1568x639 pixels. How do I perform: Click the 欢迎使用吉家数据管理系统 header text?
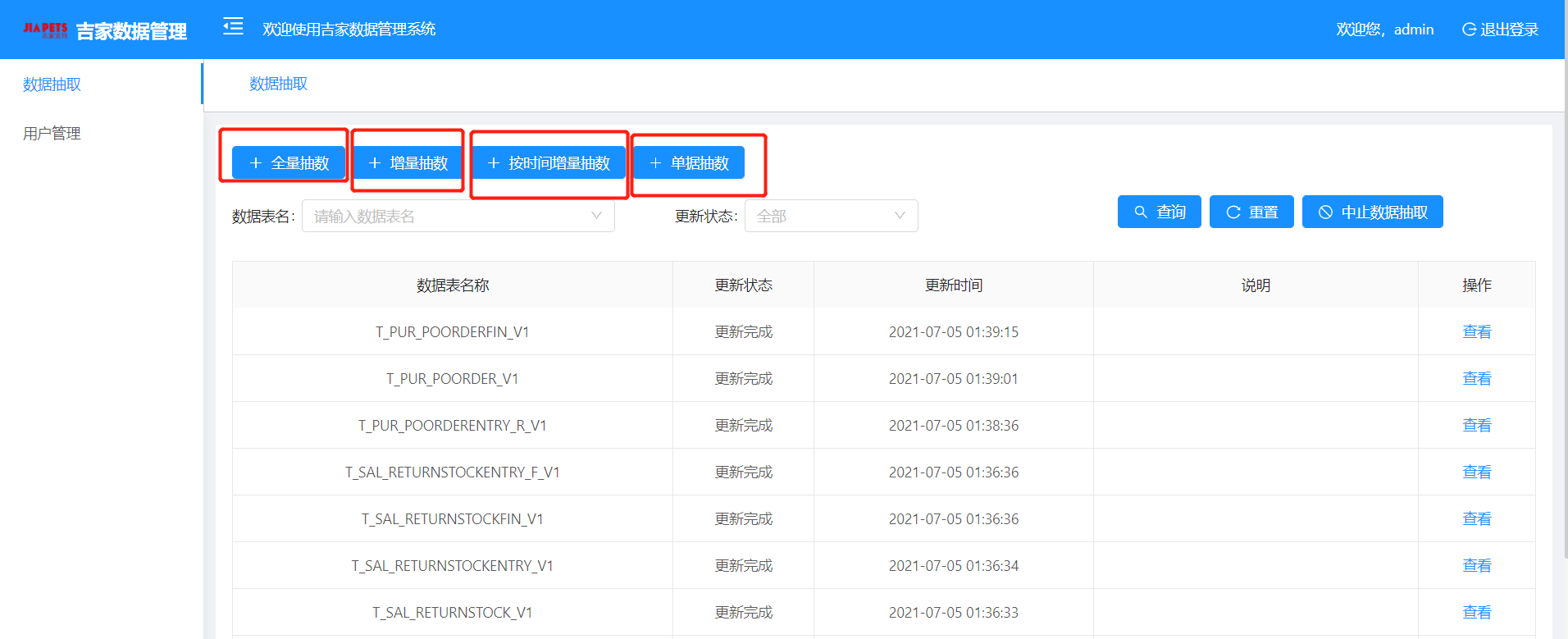pos(349,30)
